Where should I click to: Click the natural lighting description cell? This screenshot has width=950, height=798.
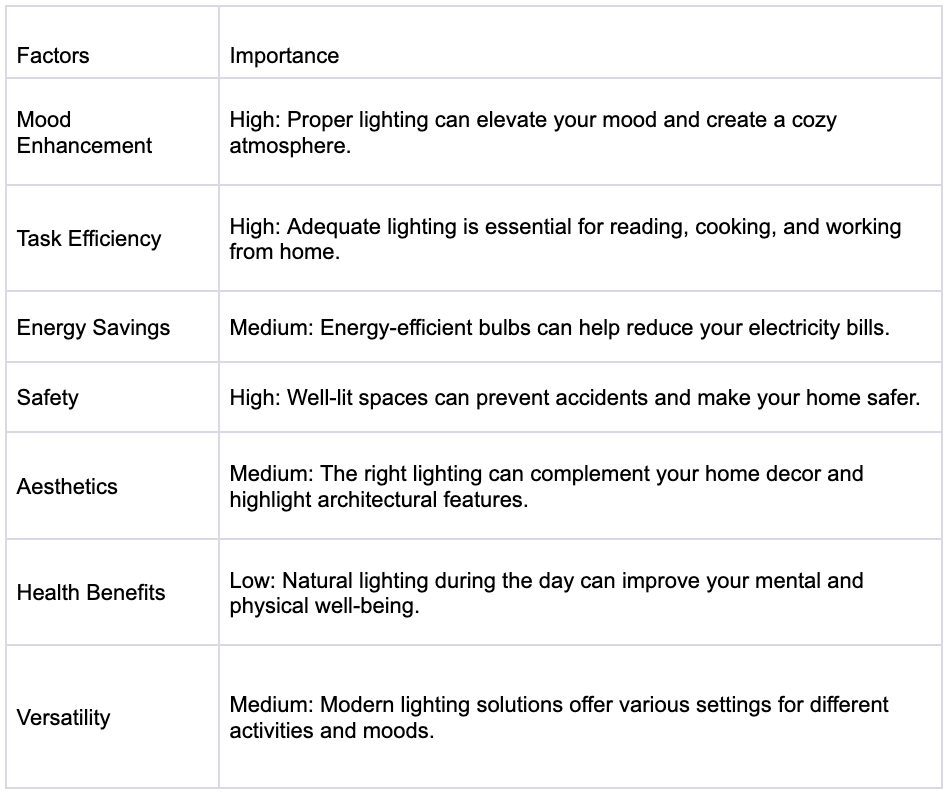pos(580,592)
